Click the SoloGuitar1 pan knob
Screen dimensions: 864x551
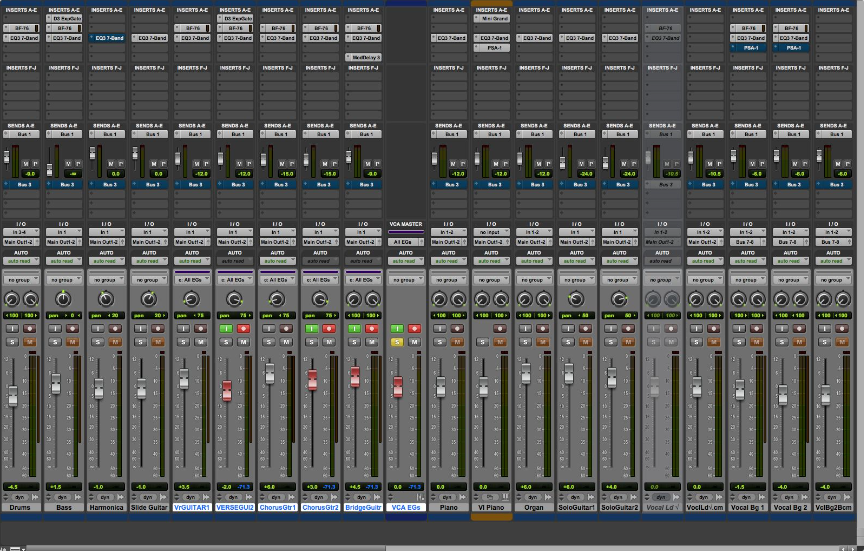[576, 299]
